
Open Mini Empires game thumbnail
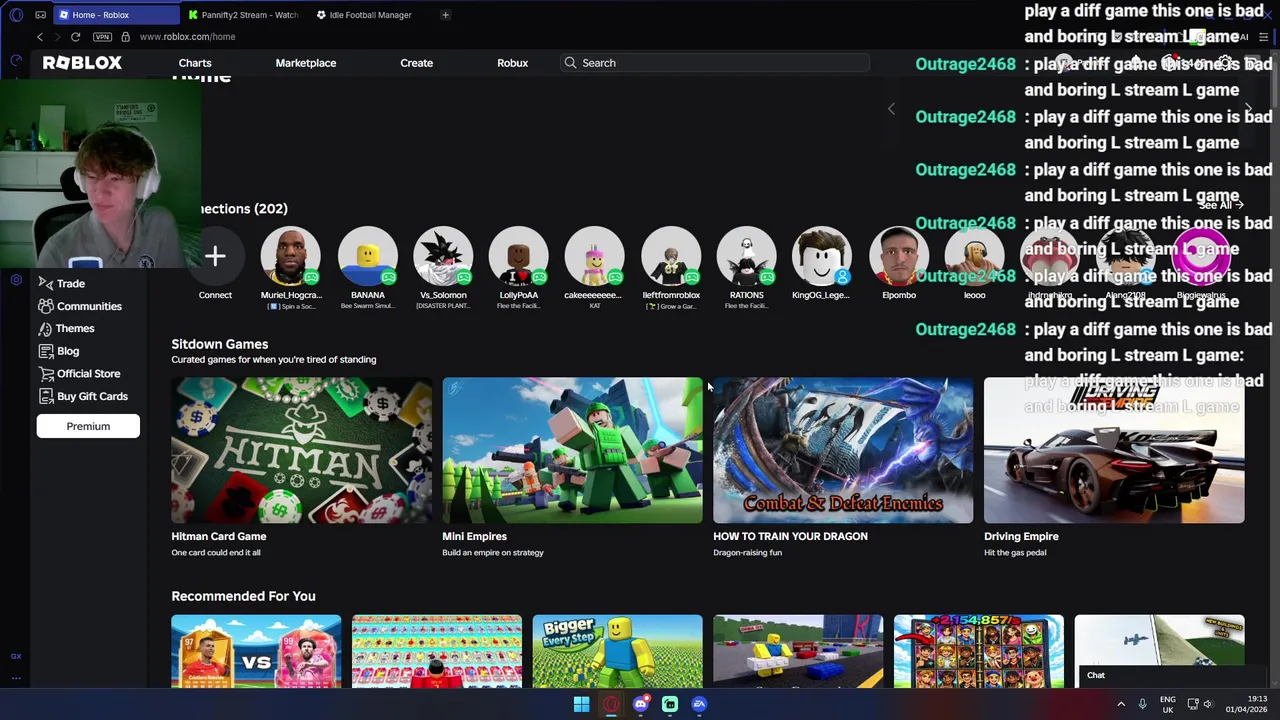(572, 450)
